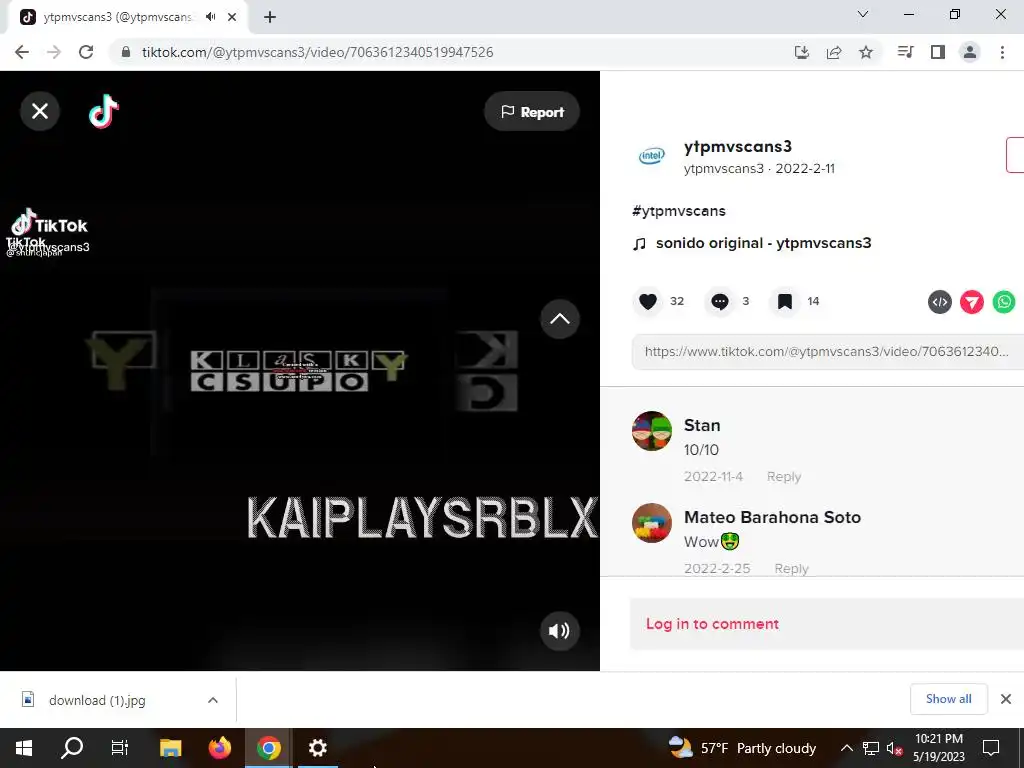Screen dimensions: 1024x768
Task: Close the TikTok video viewer
Action: click(x=40, y=111)
